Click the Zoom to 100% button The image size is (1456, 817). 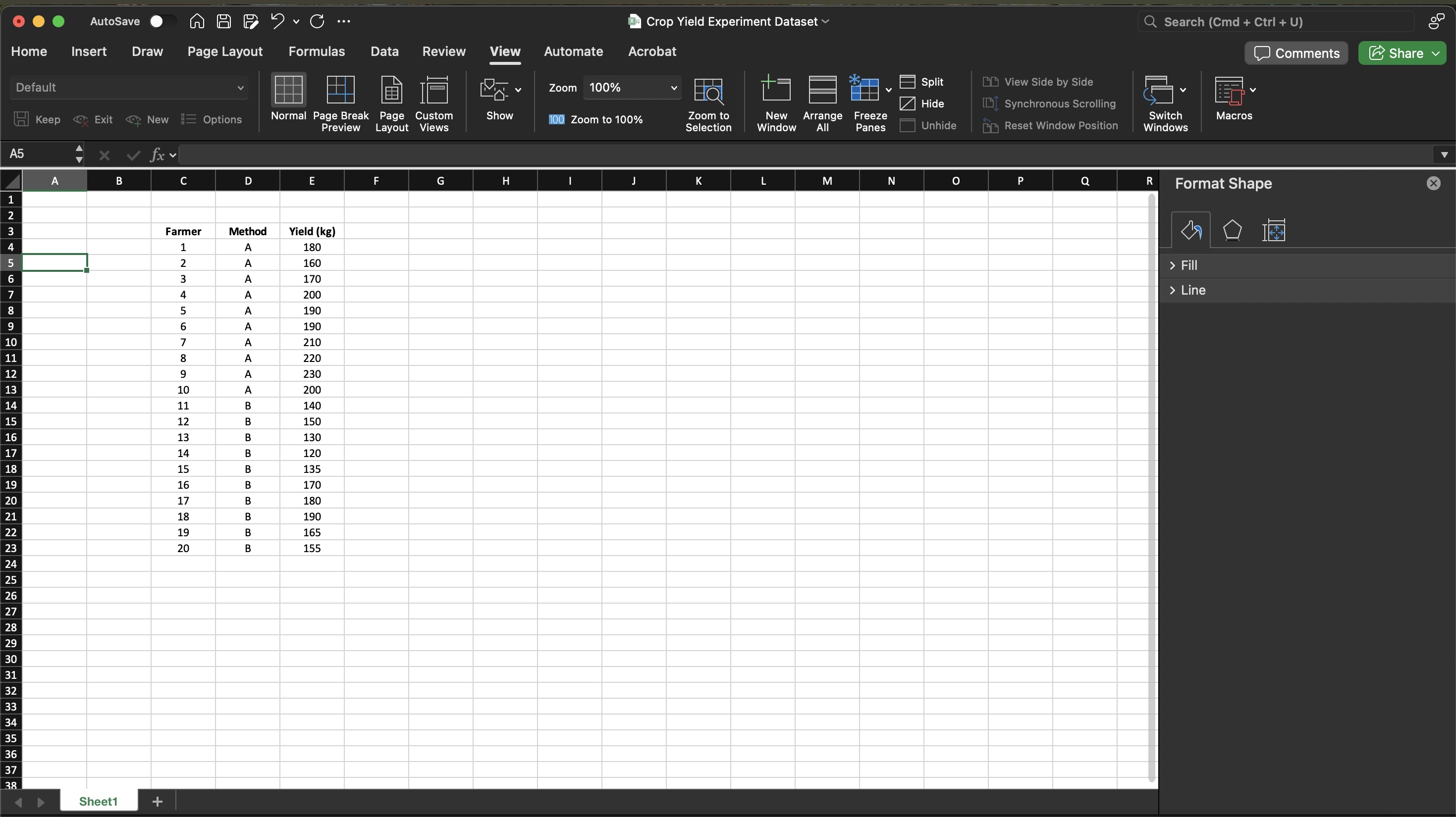point(596,119)
